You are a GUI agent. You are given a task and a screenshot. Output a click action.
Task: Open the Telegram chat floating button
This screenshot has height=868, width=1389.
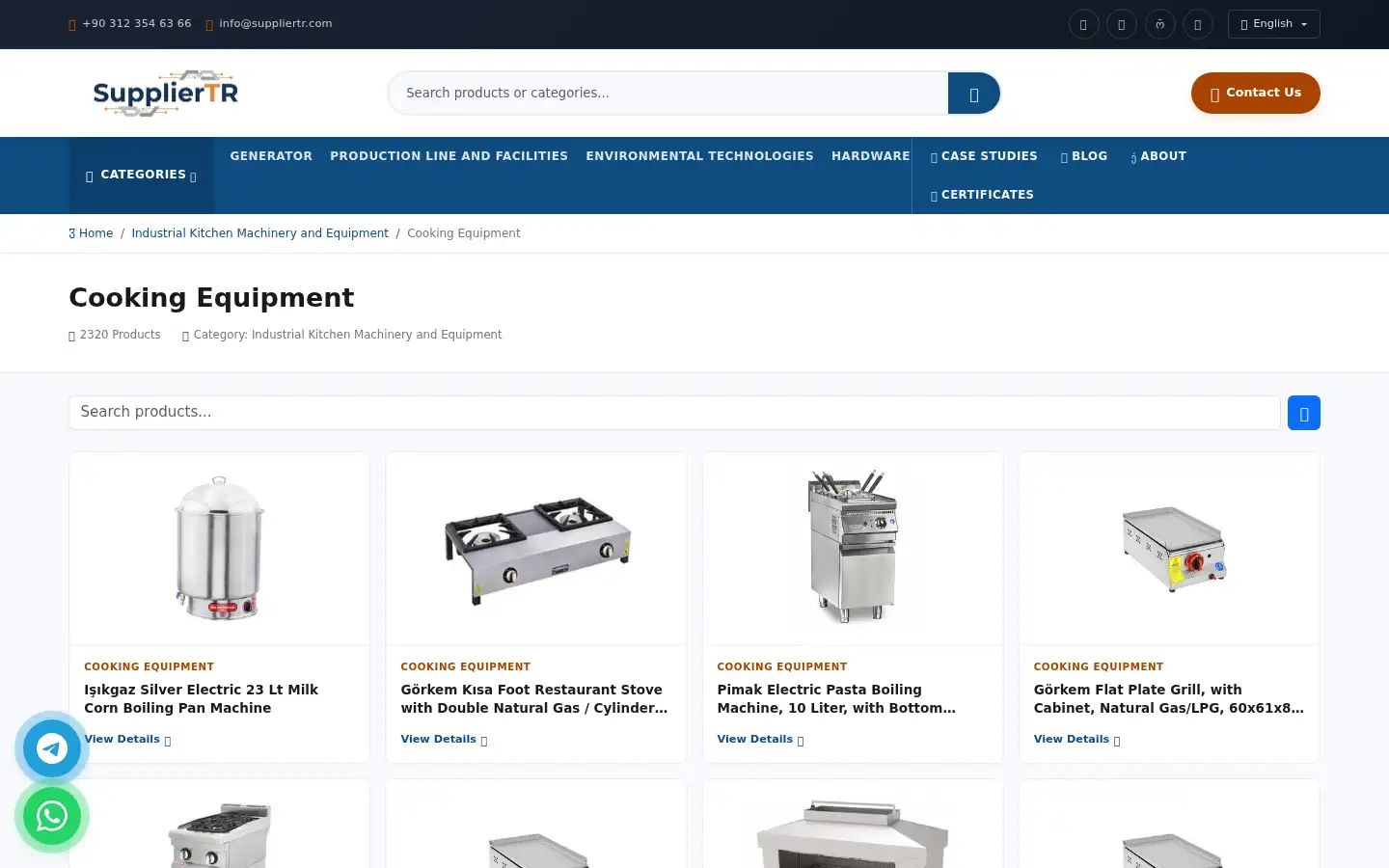coord(52,748)
